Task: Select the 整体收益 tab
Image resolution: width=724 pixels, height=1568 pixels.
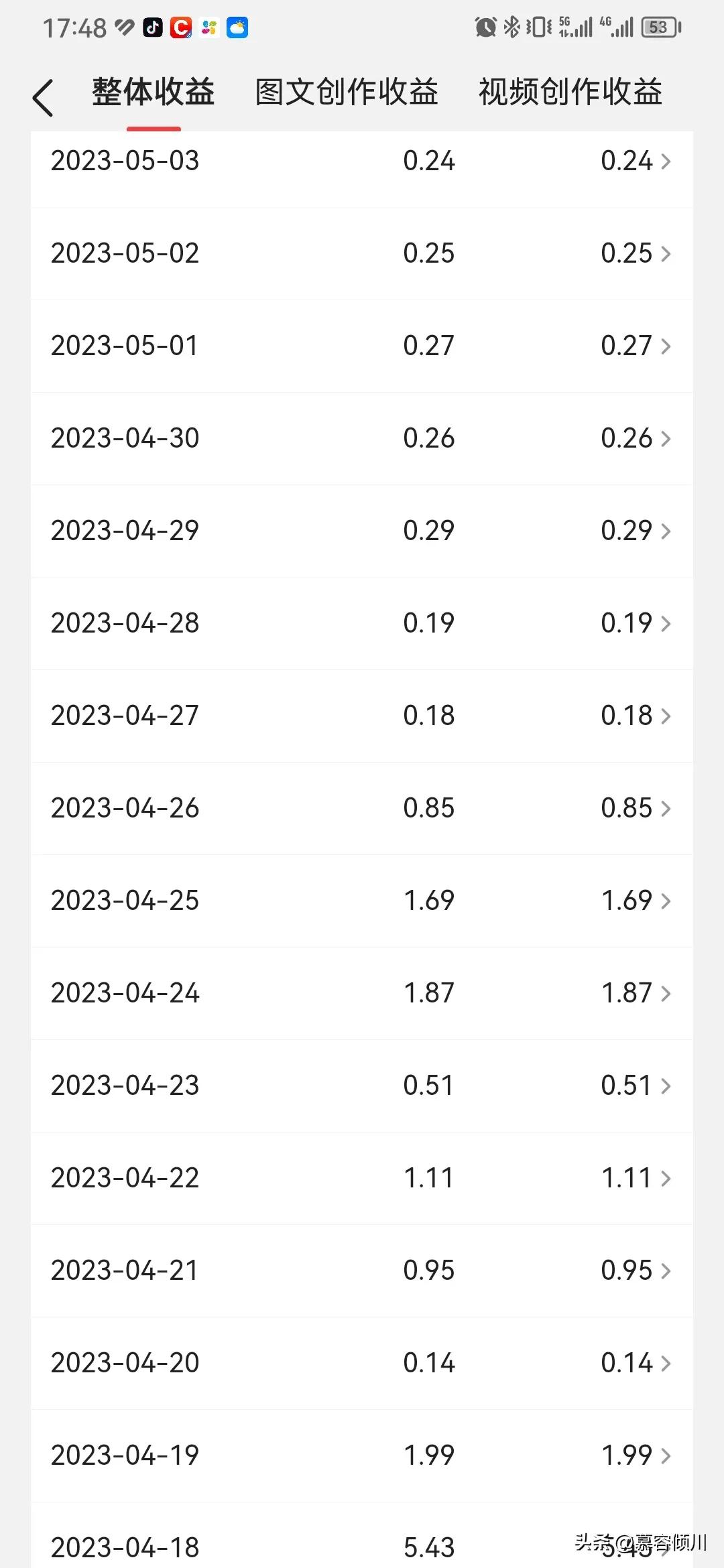Action: pos(154,92)
